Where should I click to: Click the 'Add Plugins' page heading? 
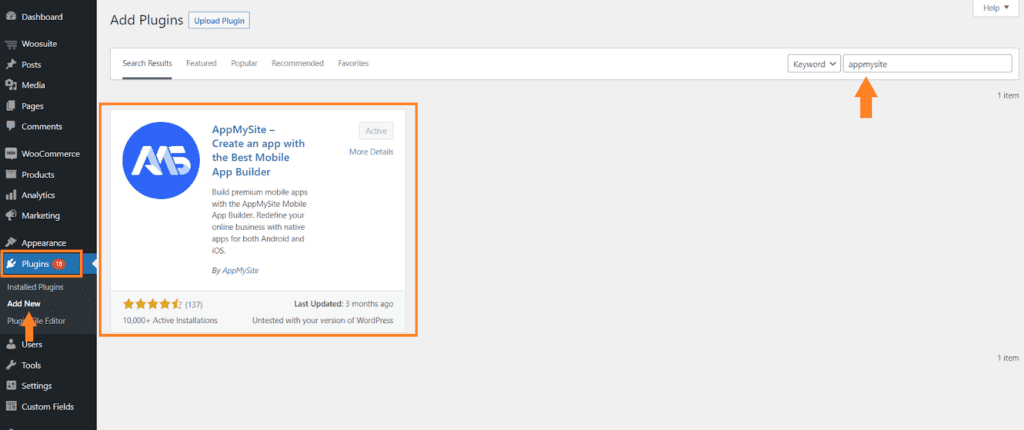coord(147,20)
